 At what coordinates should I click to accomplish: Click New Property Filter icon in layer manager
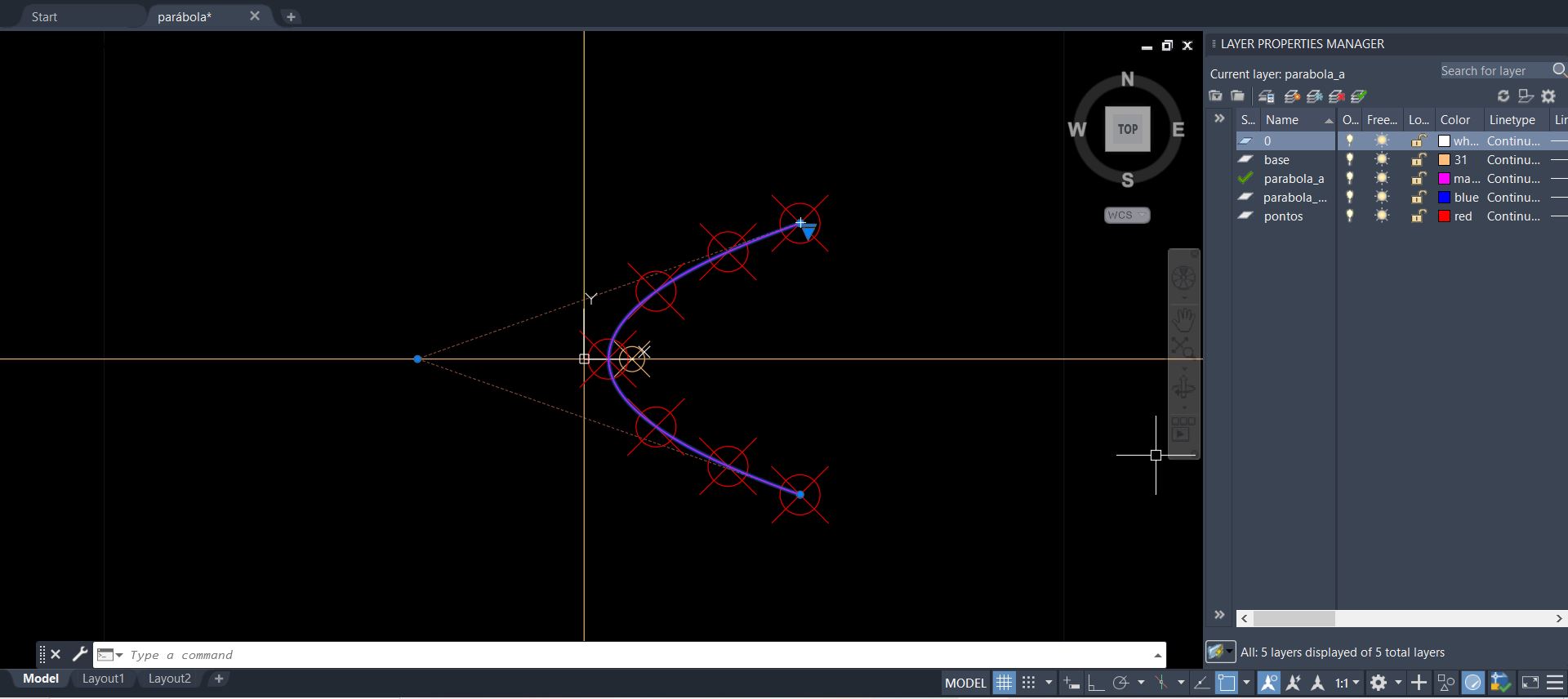pos(1215,96)
